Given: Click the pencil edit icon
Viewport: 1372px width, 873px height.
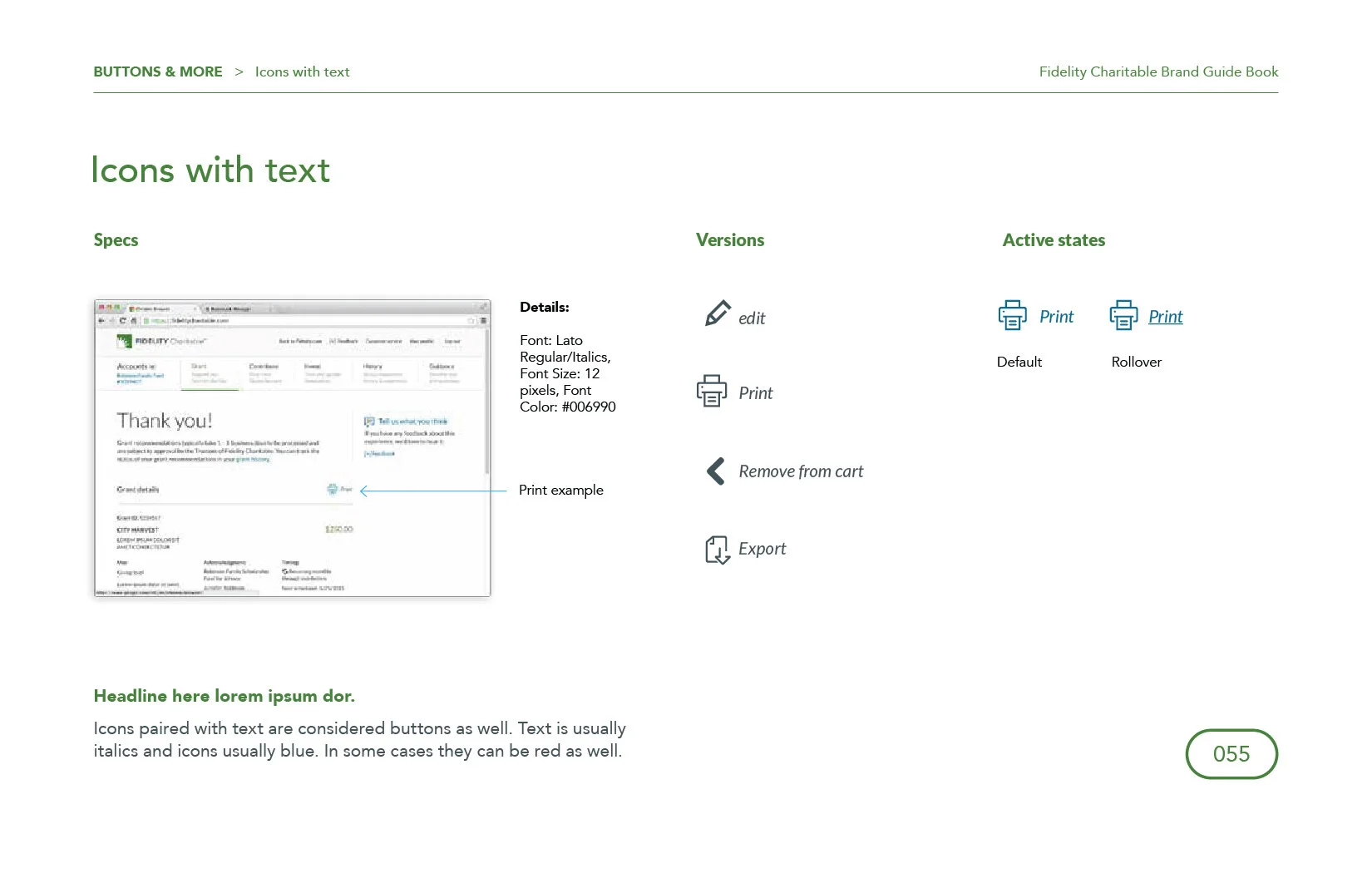Looking at the screenshot, I should click(718, 313).
